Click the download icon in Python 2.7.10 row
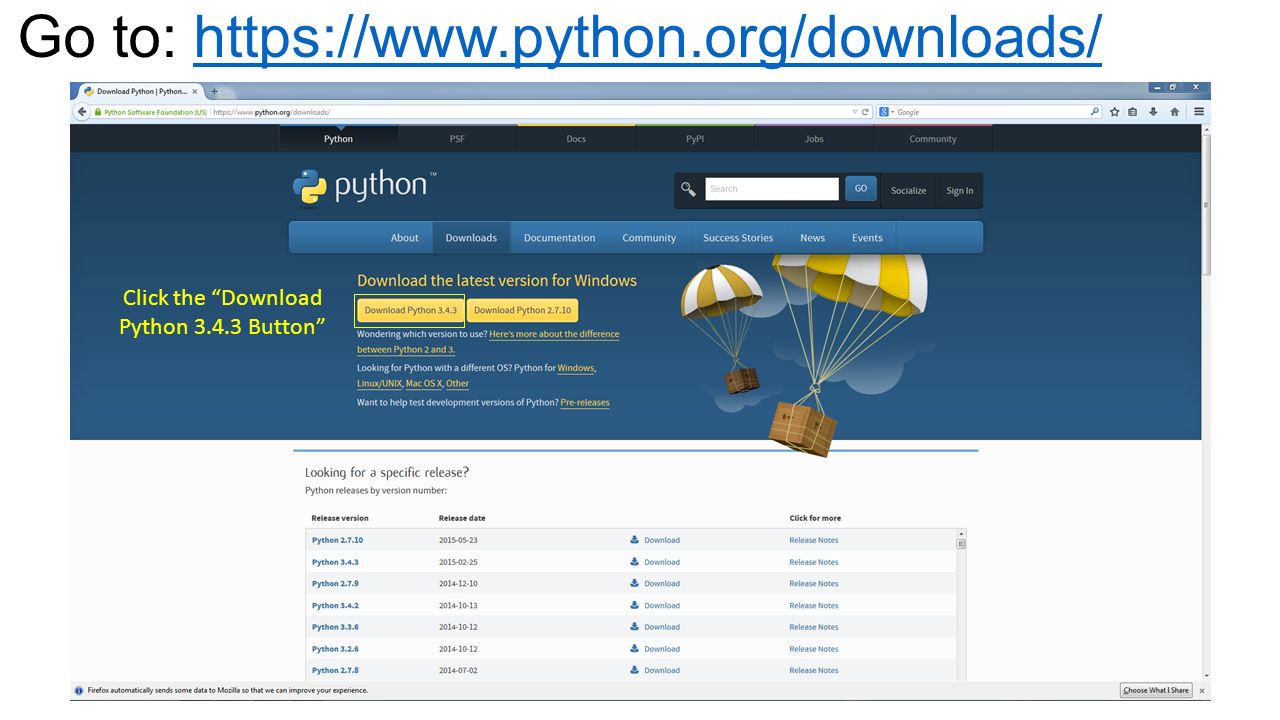This screenshot has width=1280, height=720. 634,540
